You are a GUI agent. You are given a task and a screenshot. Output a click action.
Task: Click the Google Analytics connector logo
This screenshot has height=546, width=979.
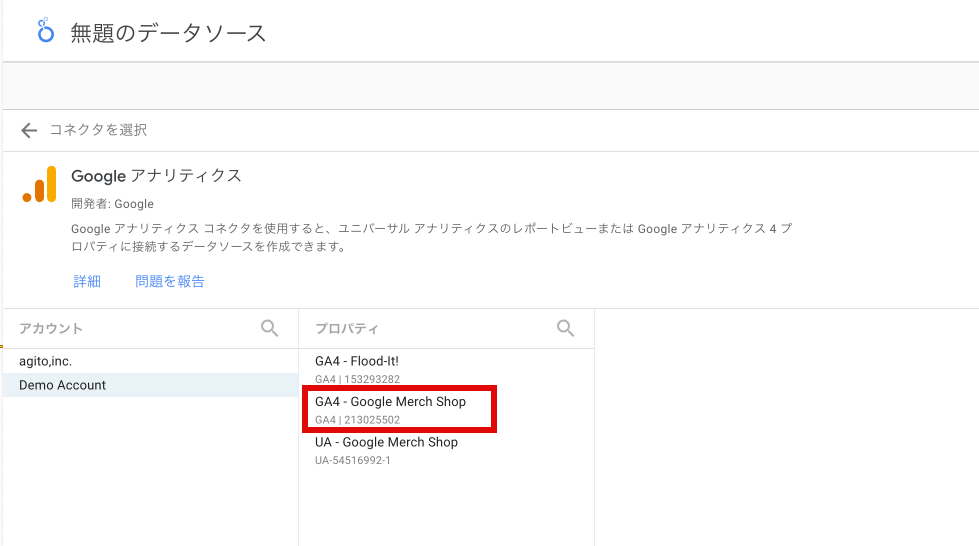click(x=39, y=184)
